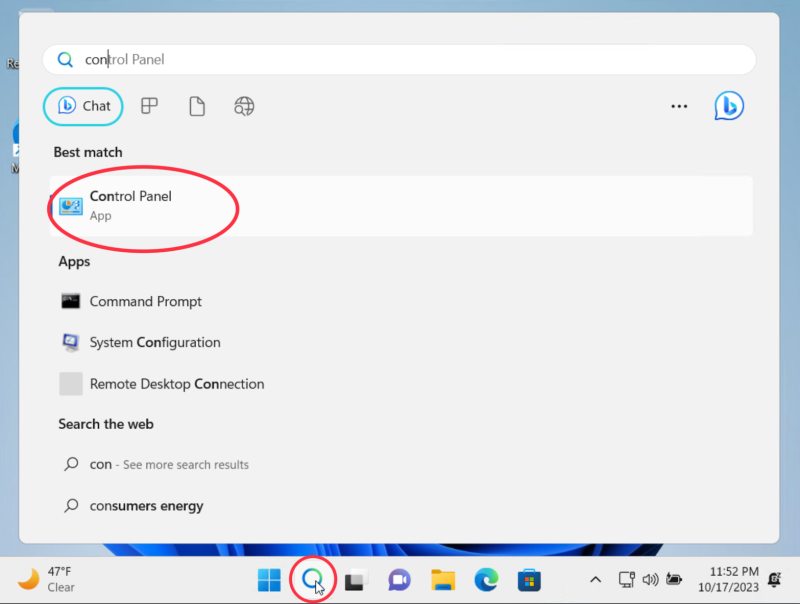The width and height of the screenshot is (800, 604).
Task: Open search suggestion for consumers energy
Action: point(146,506)
